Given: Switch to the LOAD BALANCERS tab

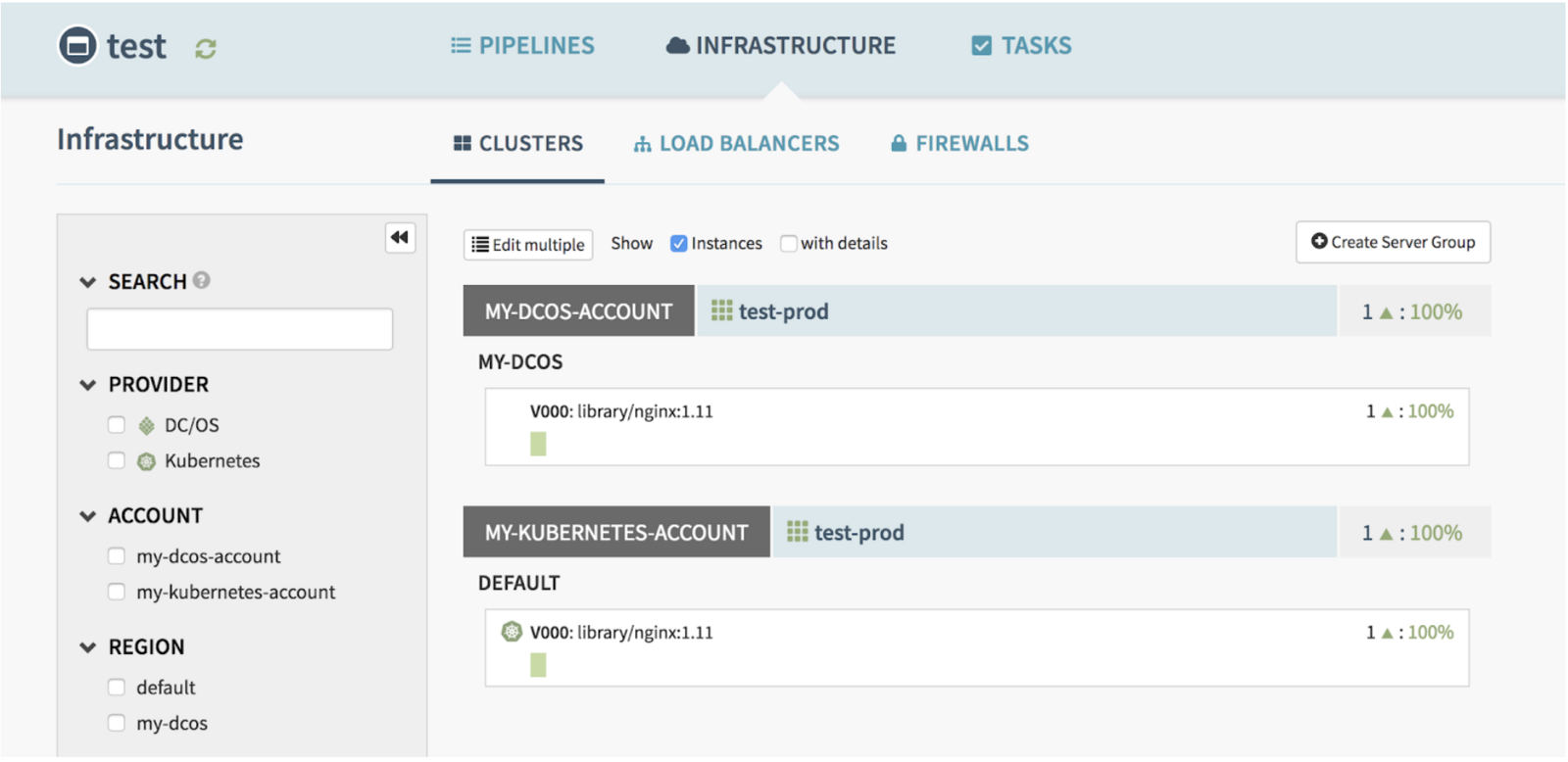Looking at the screenshot, I should pyautogui.click(x=737, y=144).
